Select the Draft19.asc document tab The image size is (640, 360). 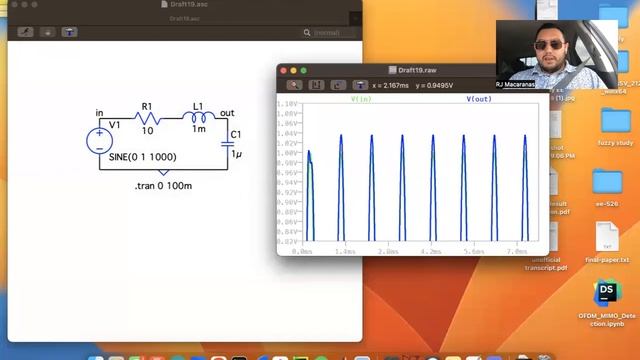[x=184, y=18]
